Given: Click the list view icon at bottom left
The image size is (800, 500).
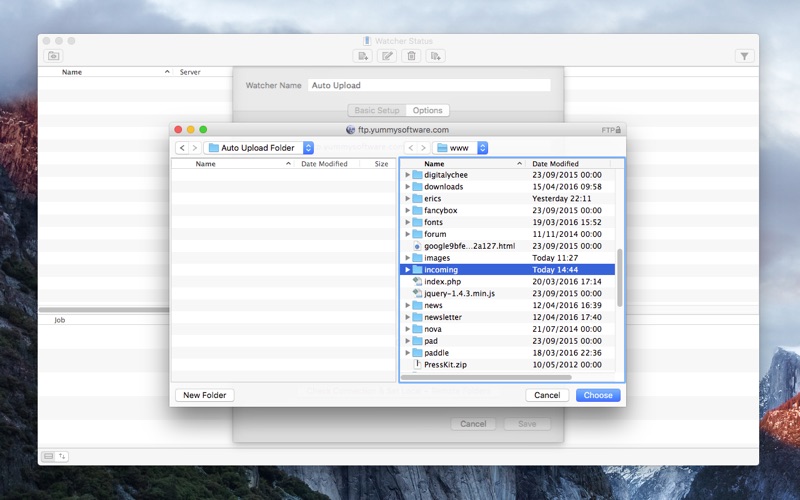Looking at the screenshot, I should (x=48, y=456).
